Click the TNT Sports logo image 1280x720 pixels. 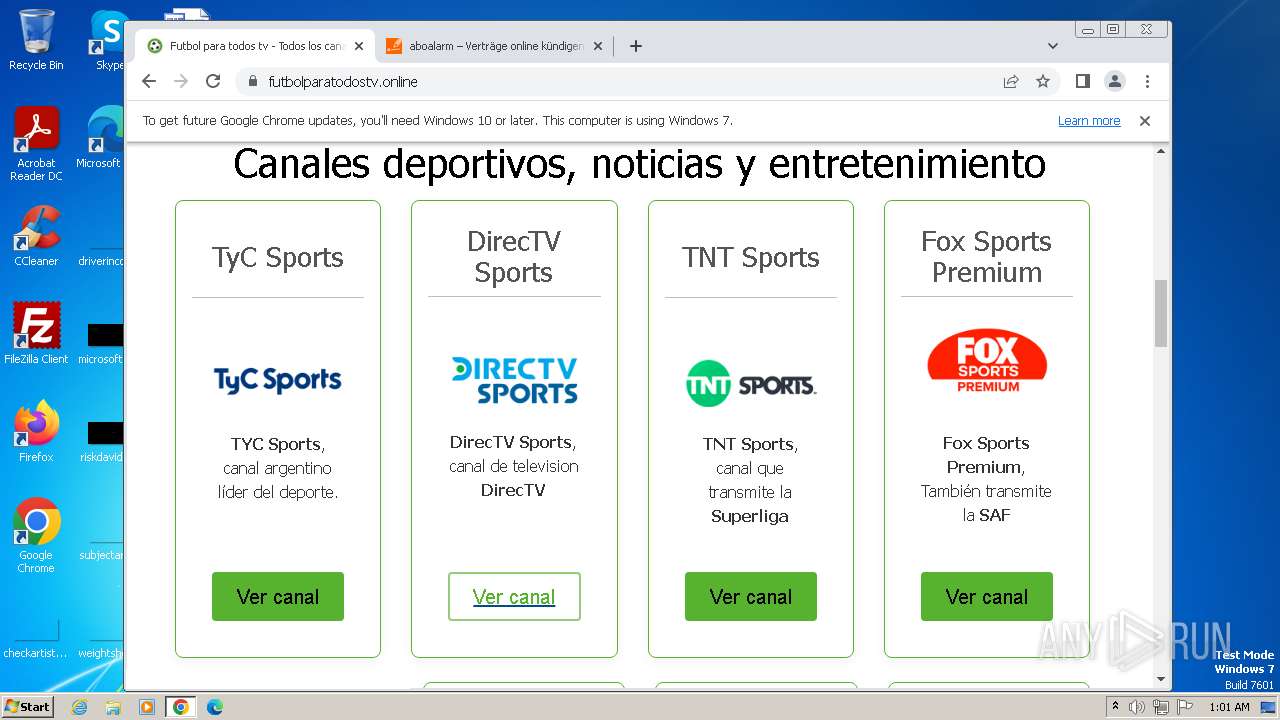coord(751,384)
